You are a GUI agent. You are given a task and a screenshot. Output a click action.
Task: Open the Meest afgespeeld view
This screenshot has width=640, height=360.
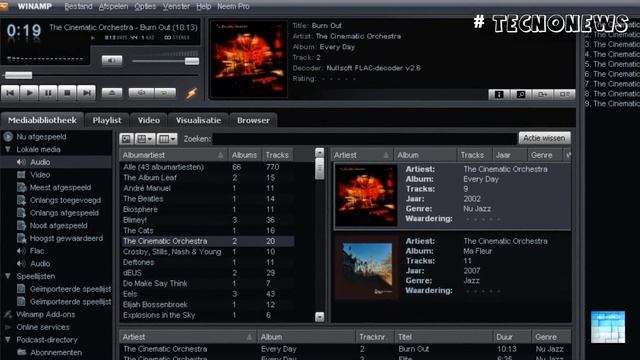click(x=60, y=188)
